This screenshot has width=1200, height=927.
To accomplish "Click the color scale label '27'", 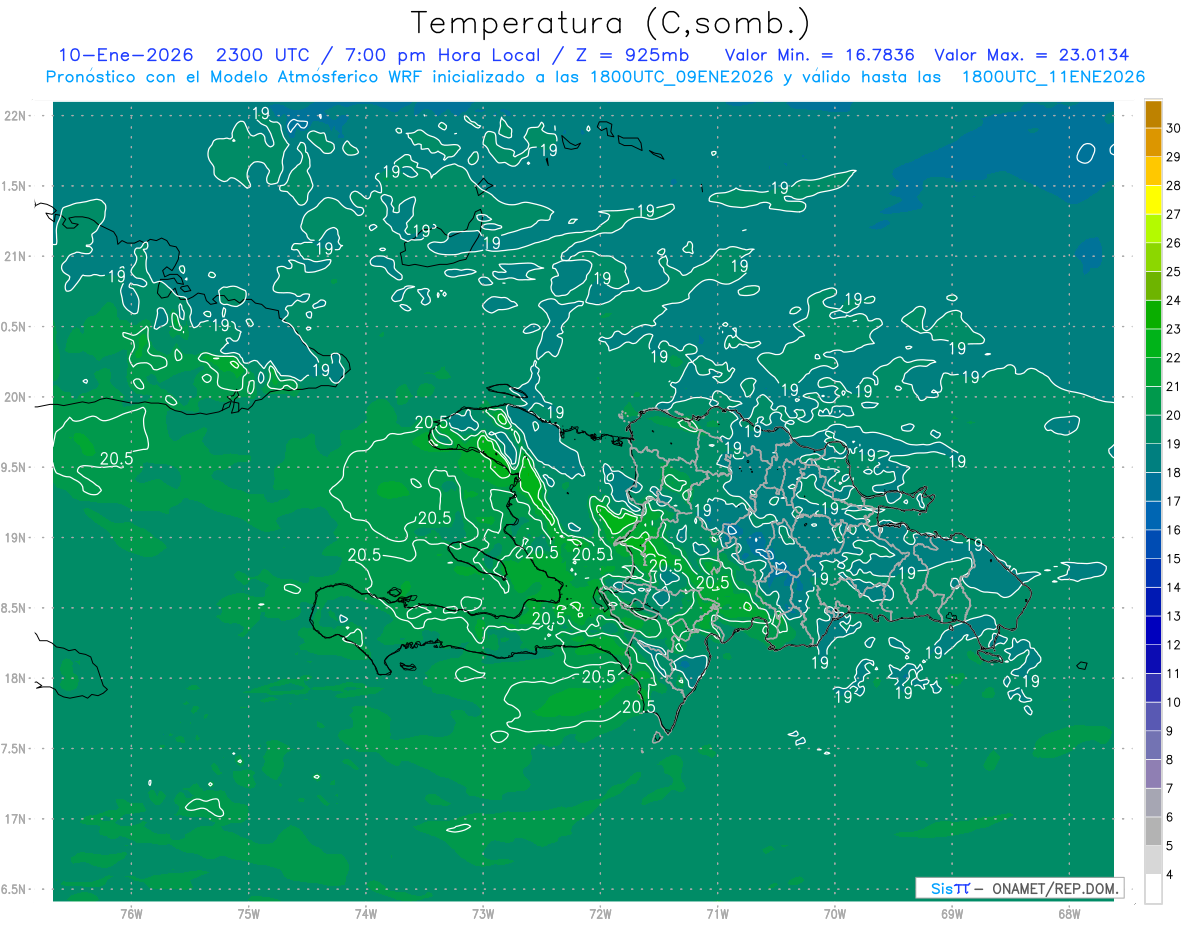I will point(1174,215).
